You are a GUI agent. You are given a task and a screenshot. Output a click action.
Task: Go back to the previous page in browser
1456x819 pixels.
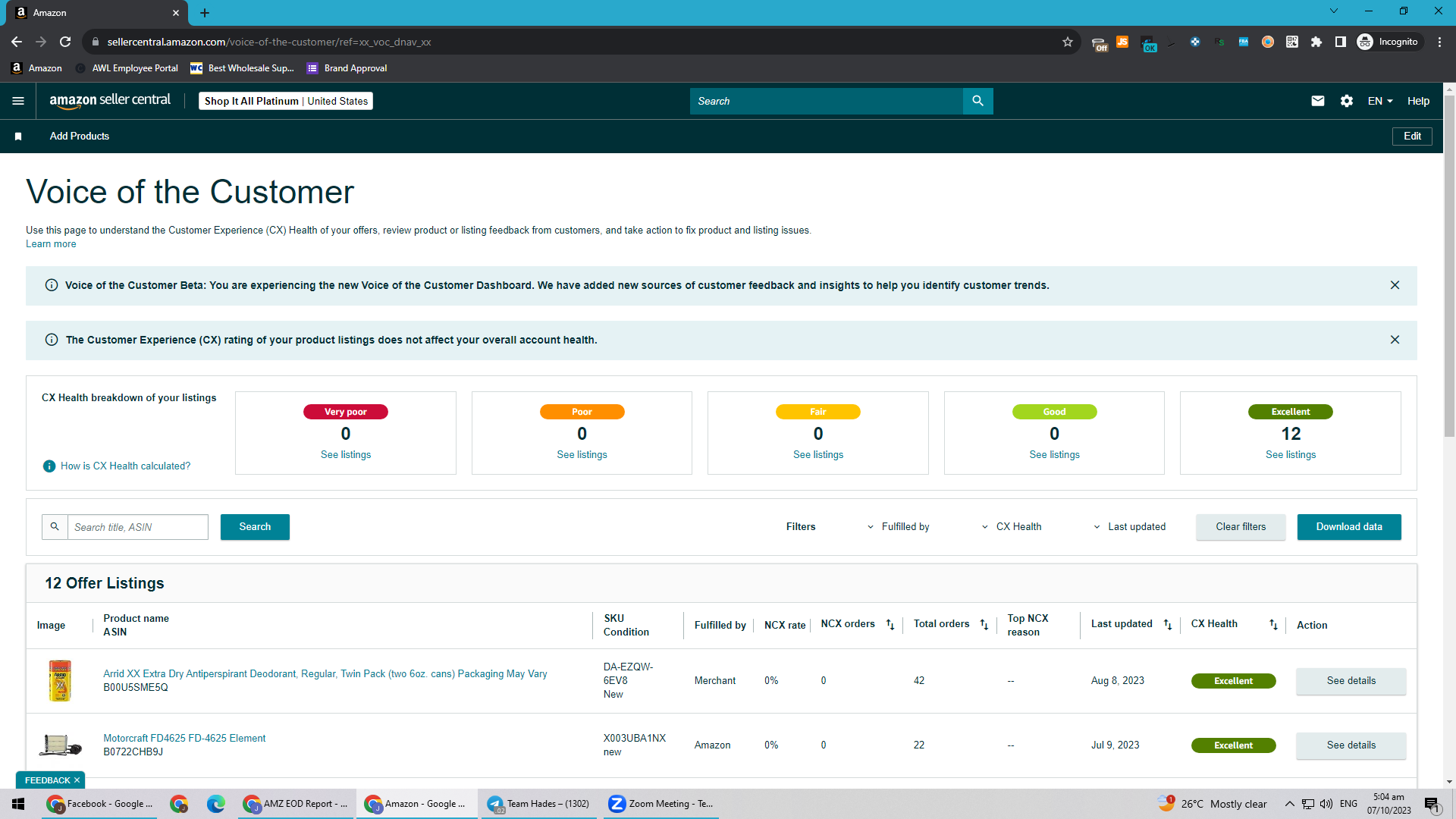click(17, 42)
